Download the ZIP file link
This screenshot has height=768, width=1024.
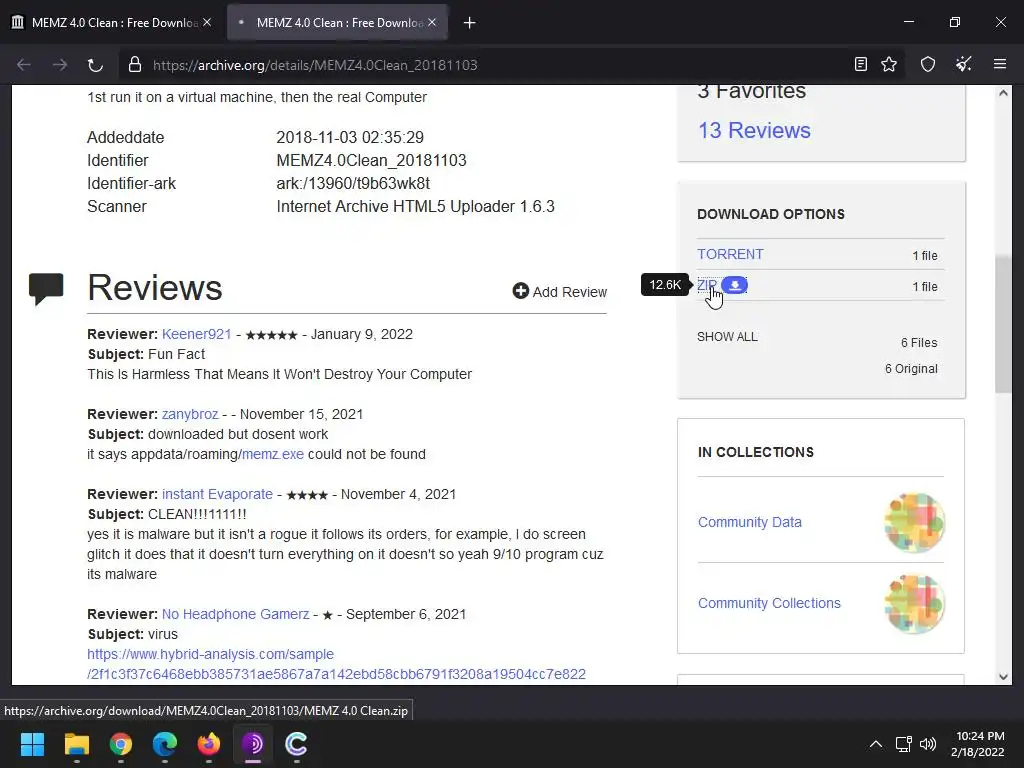pos(707,285)
